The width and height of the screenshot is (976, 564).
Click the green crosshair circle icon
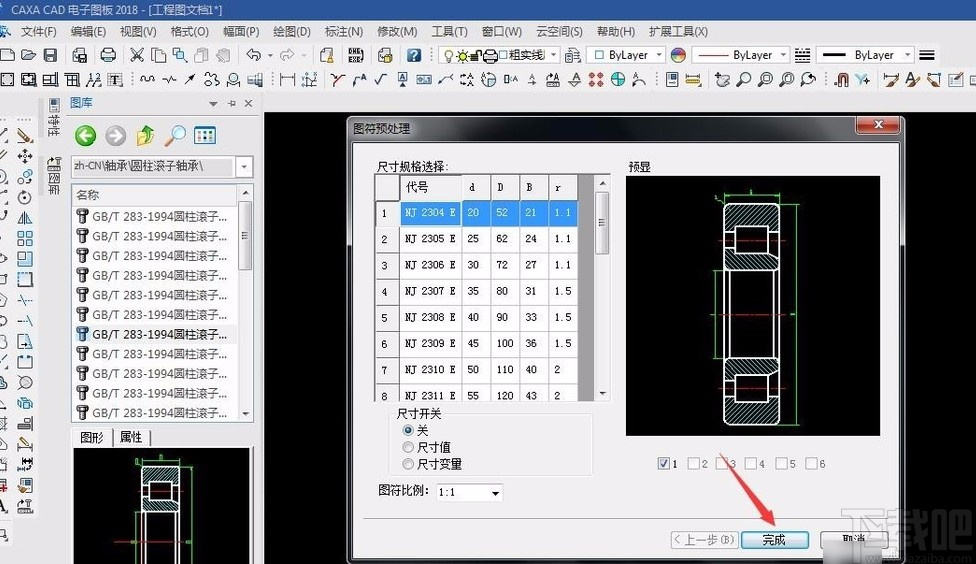(x=617, y=79)
